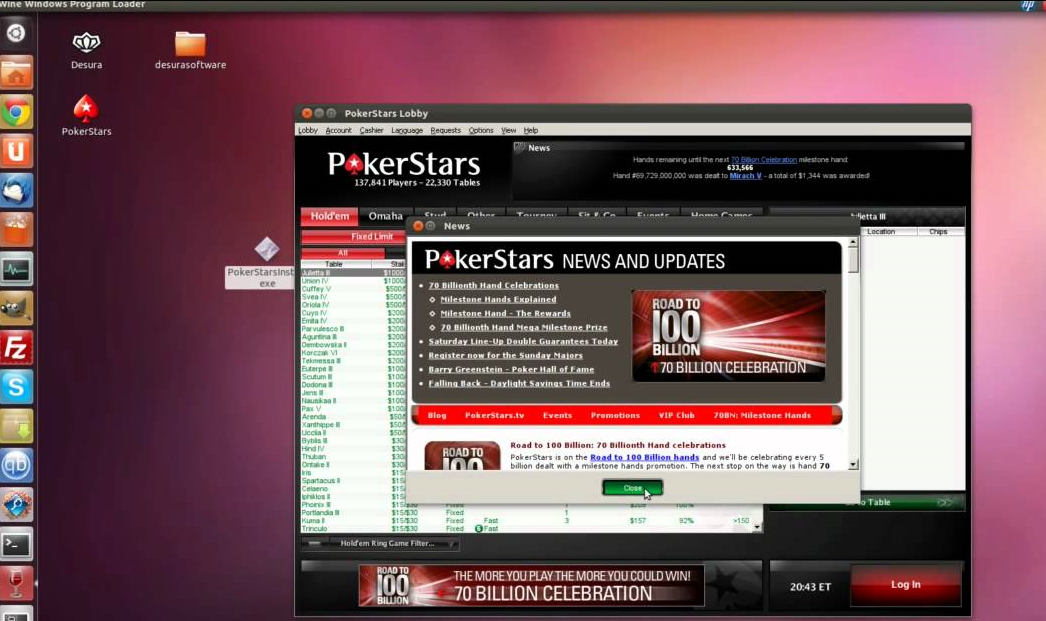
Task: Open Saturday Line-Up Double Guarantees Today link
Action: (523, 342)
